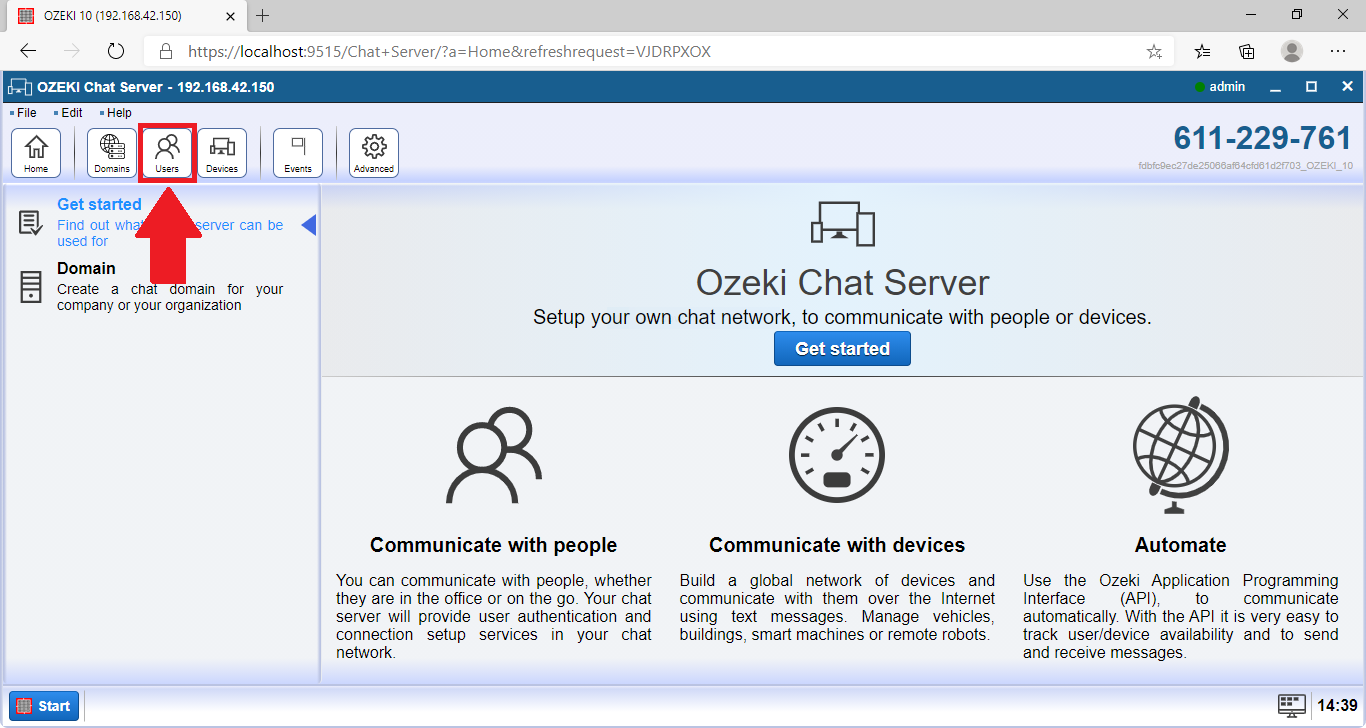Open the Ozeki Start menu button
This screenshot has width=1366, height=728.
(44, 705)
